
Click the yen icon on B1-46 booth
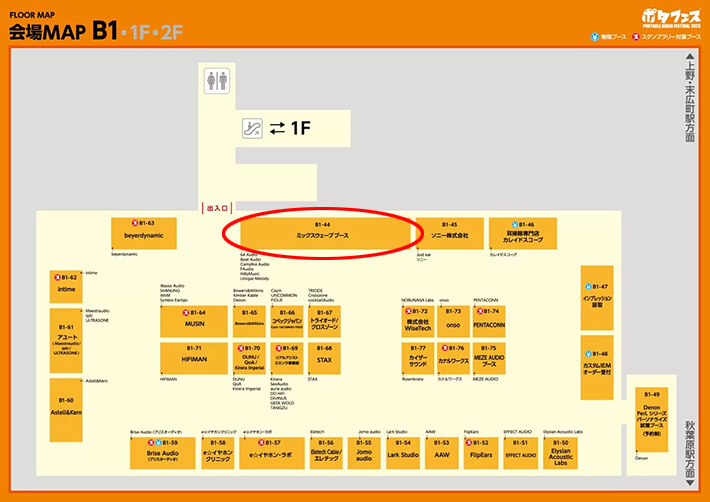[514, 225]
